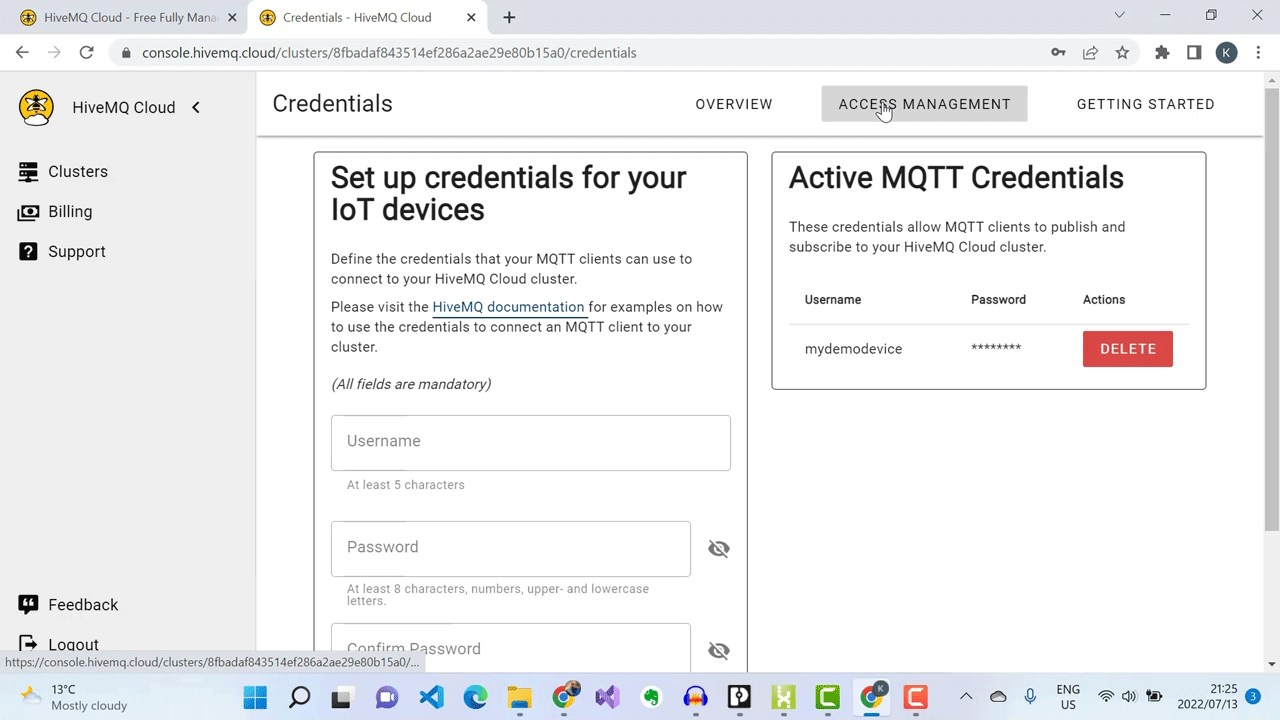Open Windows taskbar search

click(300, 697)
